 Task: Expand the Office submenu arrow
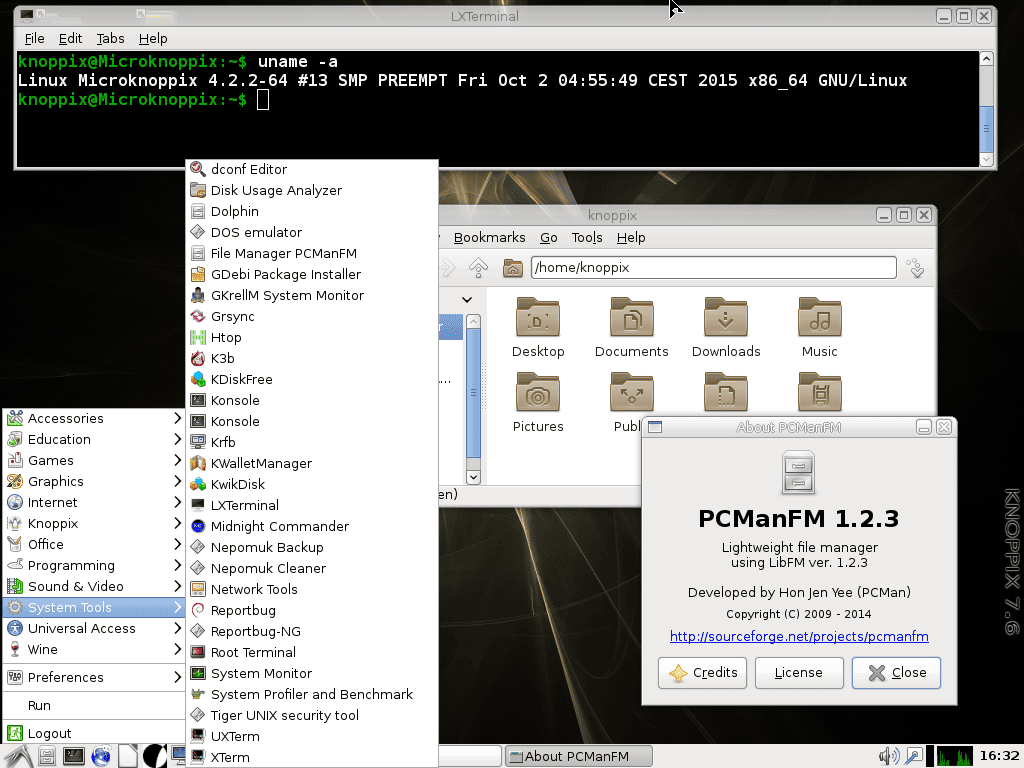click(x=177, y=544)
